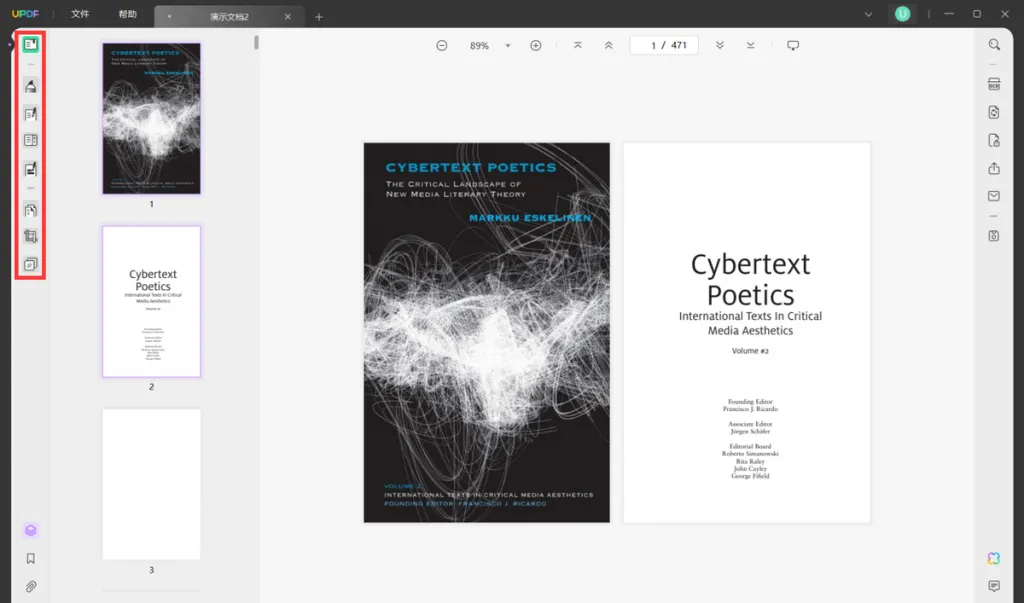Jump to the last page
This screenshot has width=1024, height=603.
pyautogui.click(x=750, y=46)
